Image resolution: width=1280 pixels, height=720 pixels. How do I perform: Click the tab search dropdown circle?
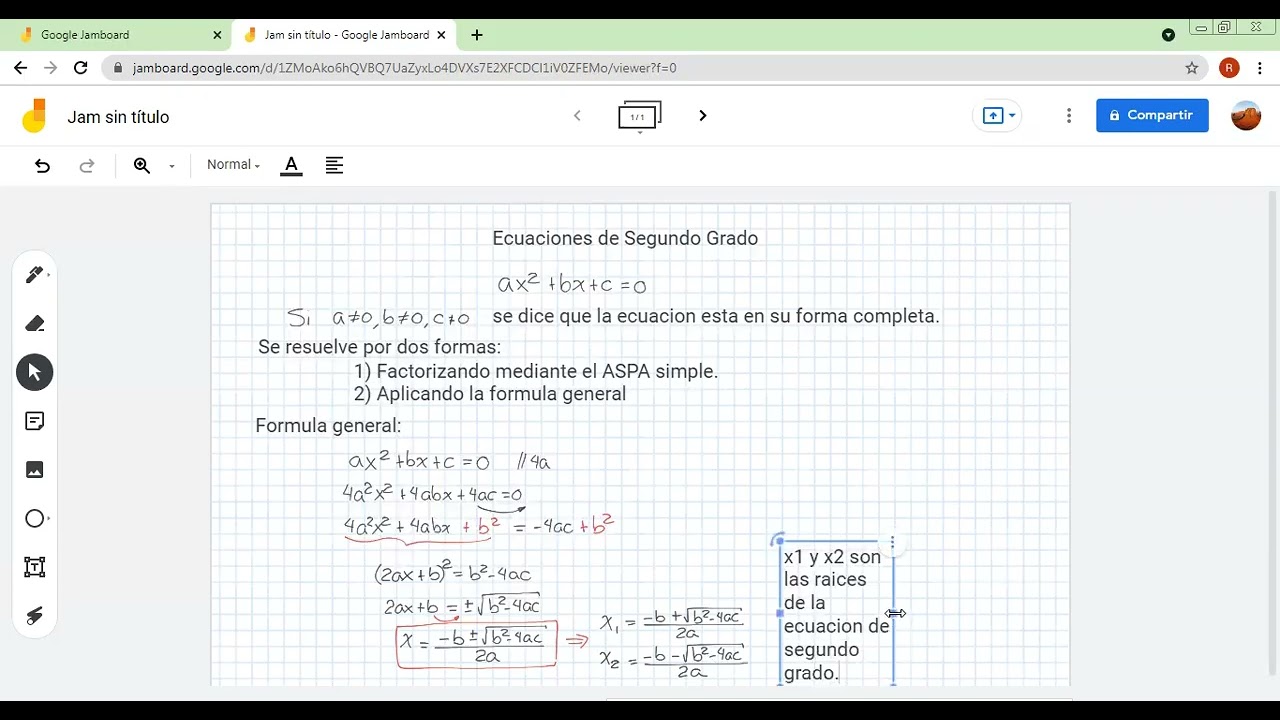pyautogui.click(x=1168, y=35)
